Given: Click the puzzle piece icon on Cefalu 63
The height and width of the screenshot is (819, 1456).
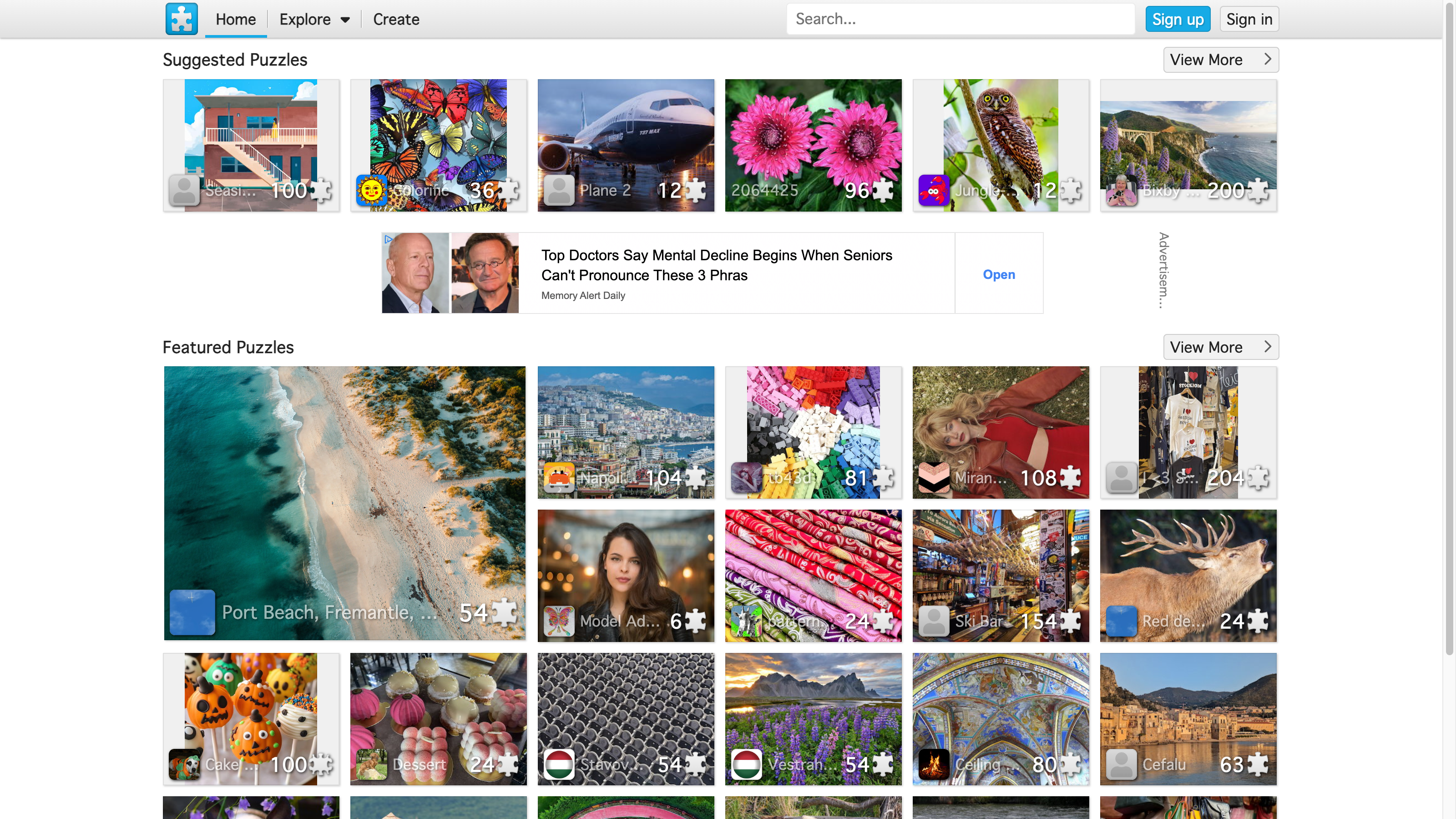Looking at the screenshot, I should pos(1257,764).
